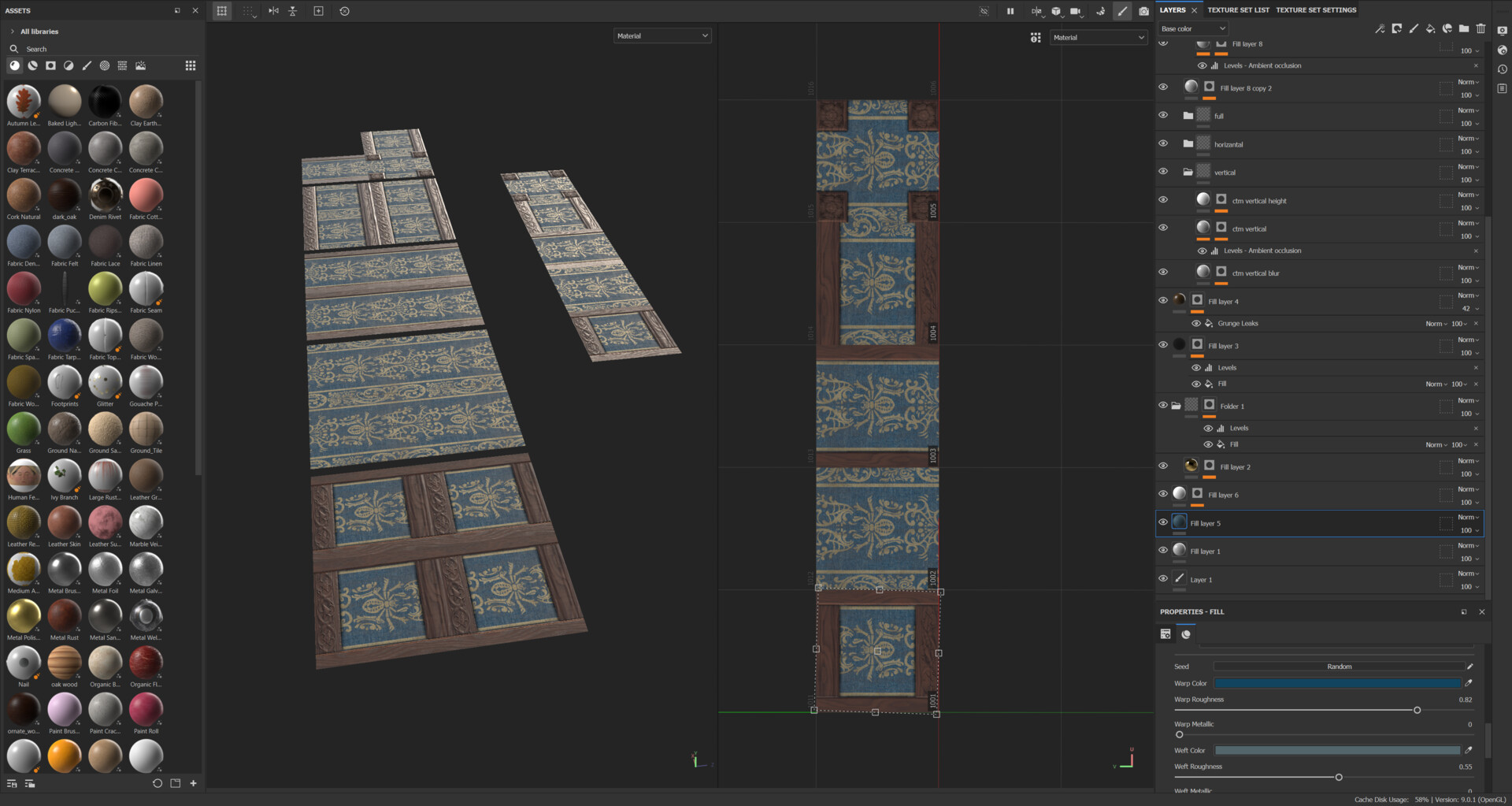This screenshot has width=1512, height=806.
Task: Open the Material view mode dropdown above the viewport
Action: [661, 35]
